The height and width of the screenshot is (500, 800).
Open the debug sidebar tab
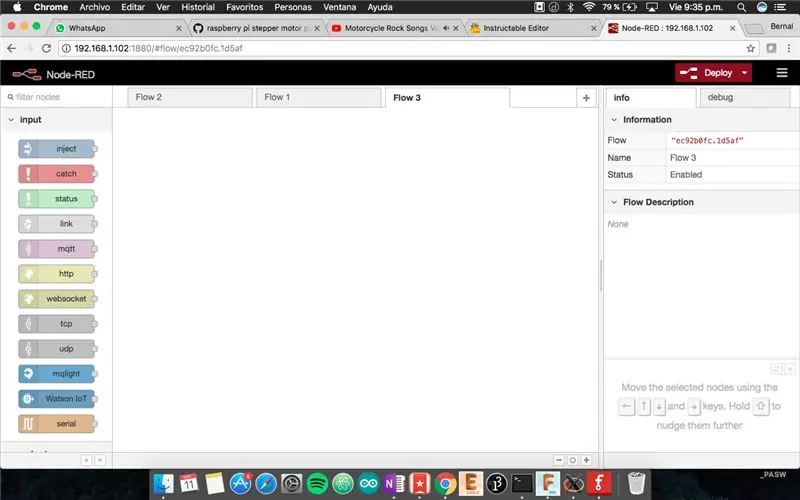coord(744,97)
